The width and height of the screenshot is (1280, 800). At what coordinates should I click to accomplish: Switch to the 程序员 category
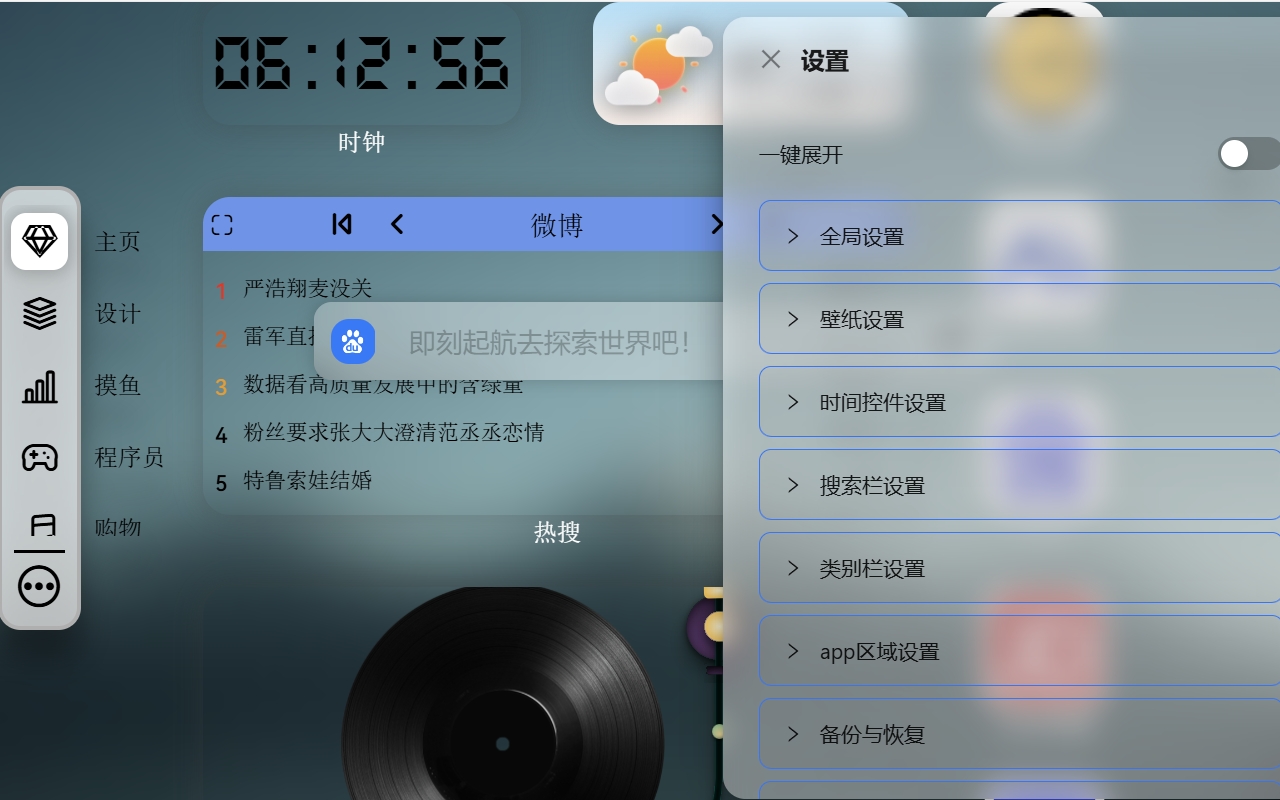[129, 458]
